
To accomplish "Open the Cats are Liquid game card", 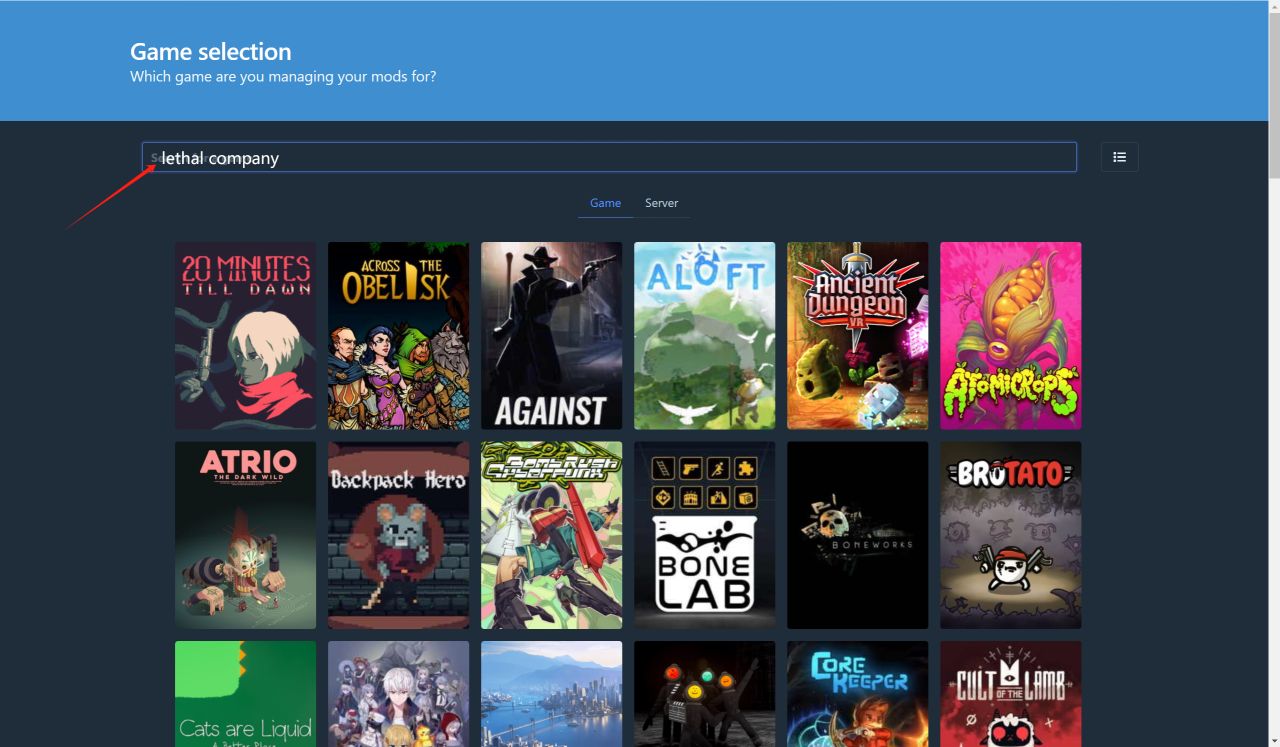I will (245, 694).
